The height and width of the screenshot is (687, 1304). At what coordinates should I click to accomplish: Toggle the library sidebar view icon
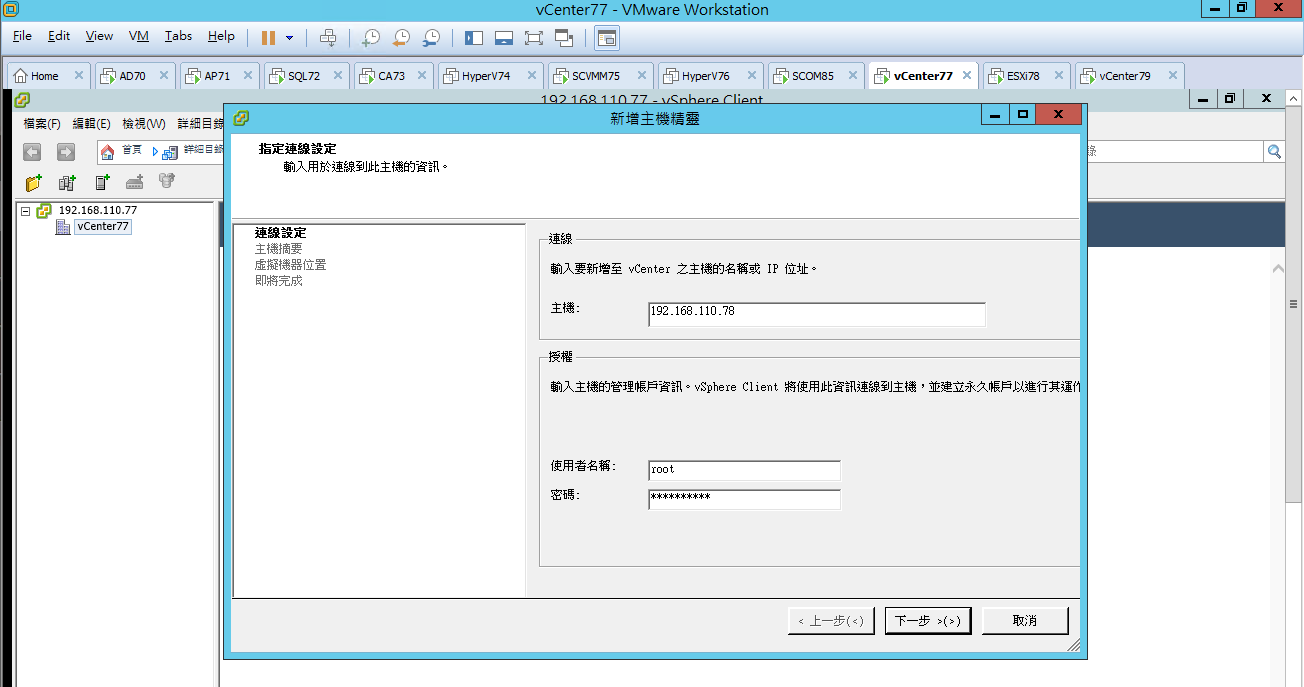(x=474, y=37)
